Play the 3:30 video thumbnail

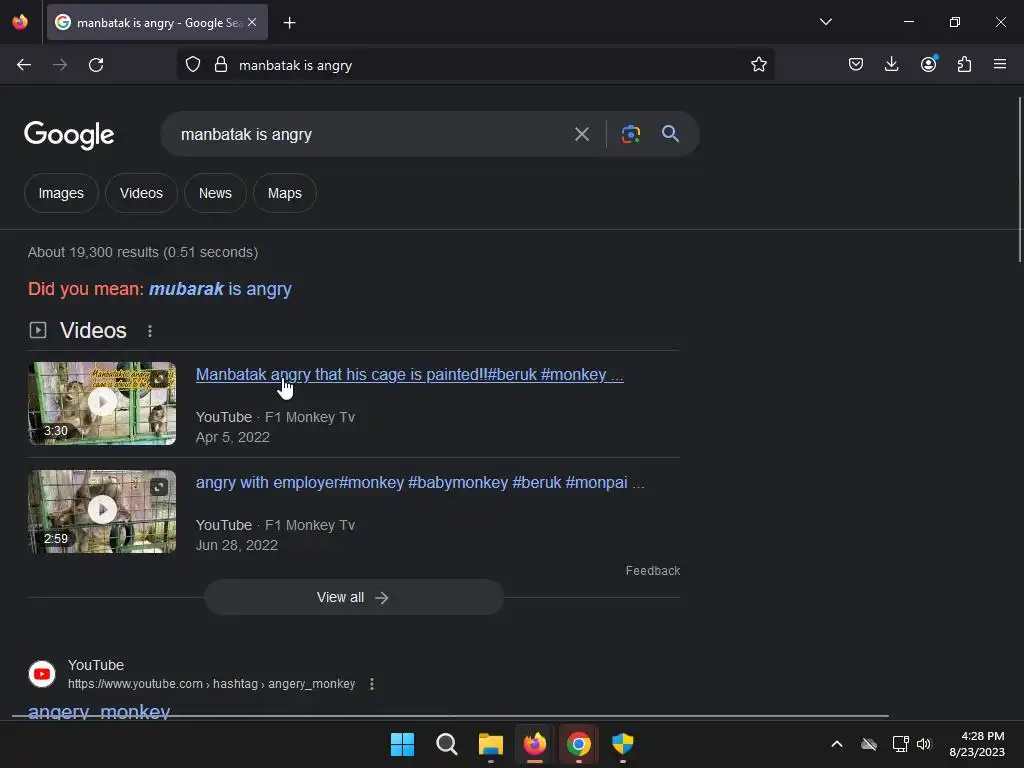pos(102,403)
